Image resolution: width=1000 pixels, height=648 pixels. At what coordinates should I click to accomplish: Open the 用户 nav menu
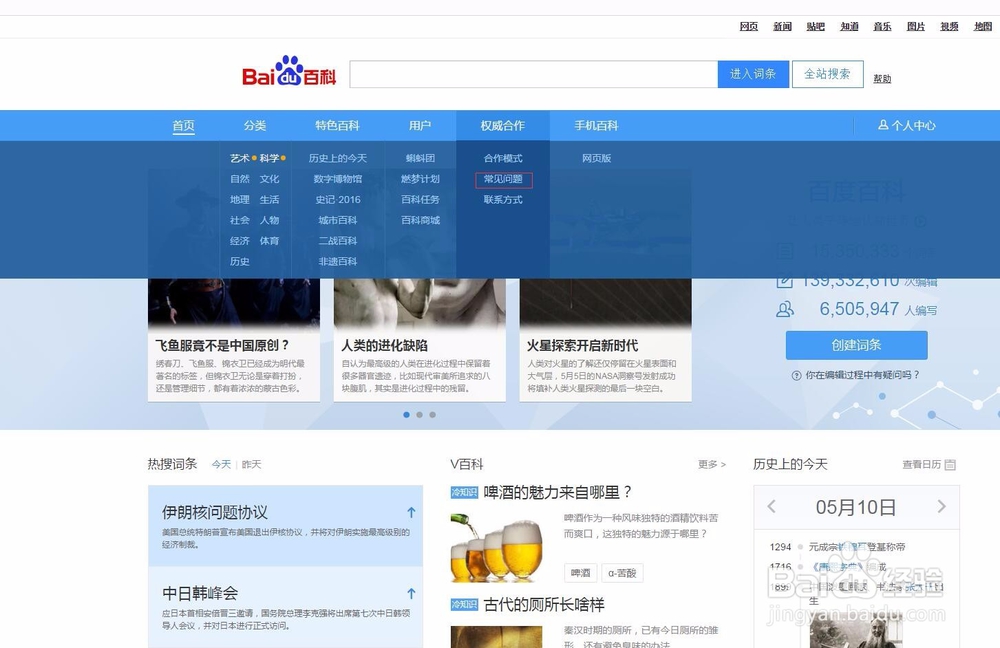(420, 126)
